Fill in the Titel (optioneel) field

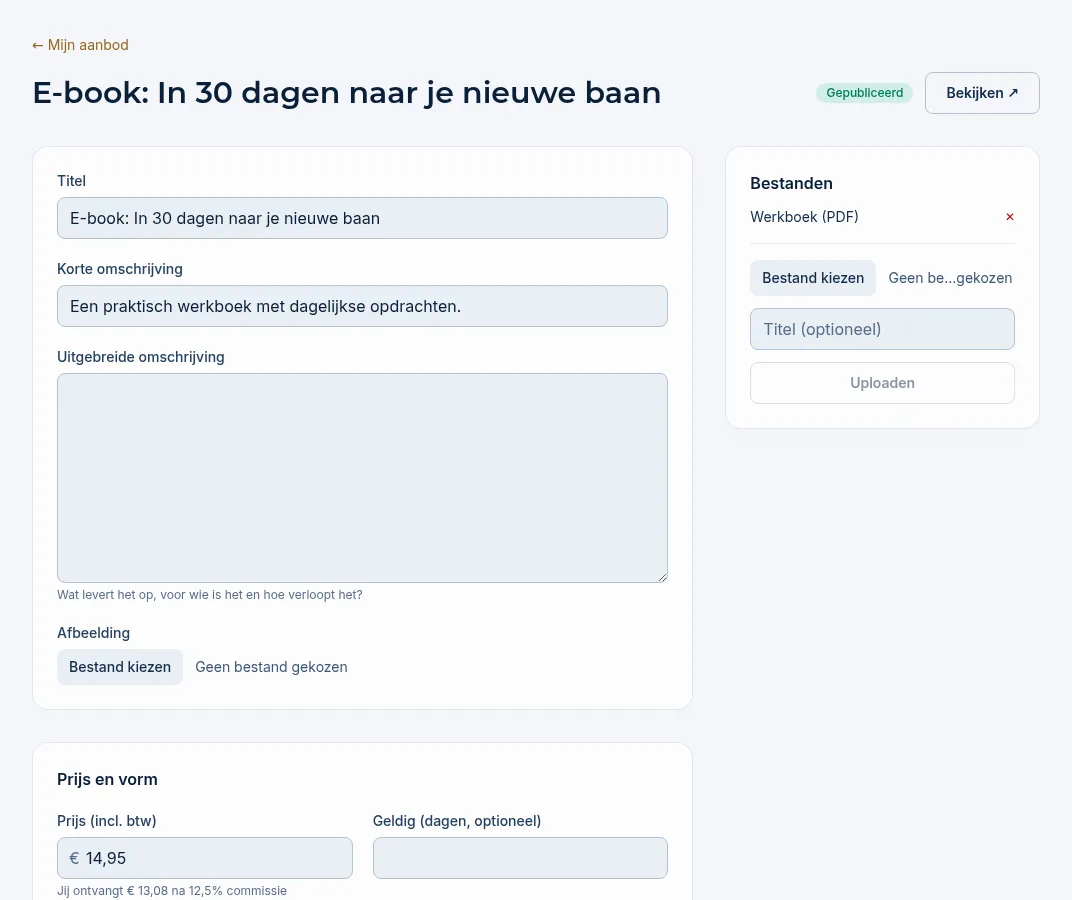pos(882,329)
